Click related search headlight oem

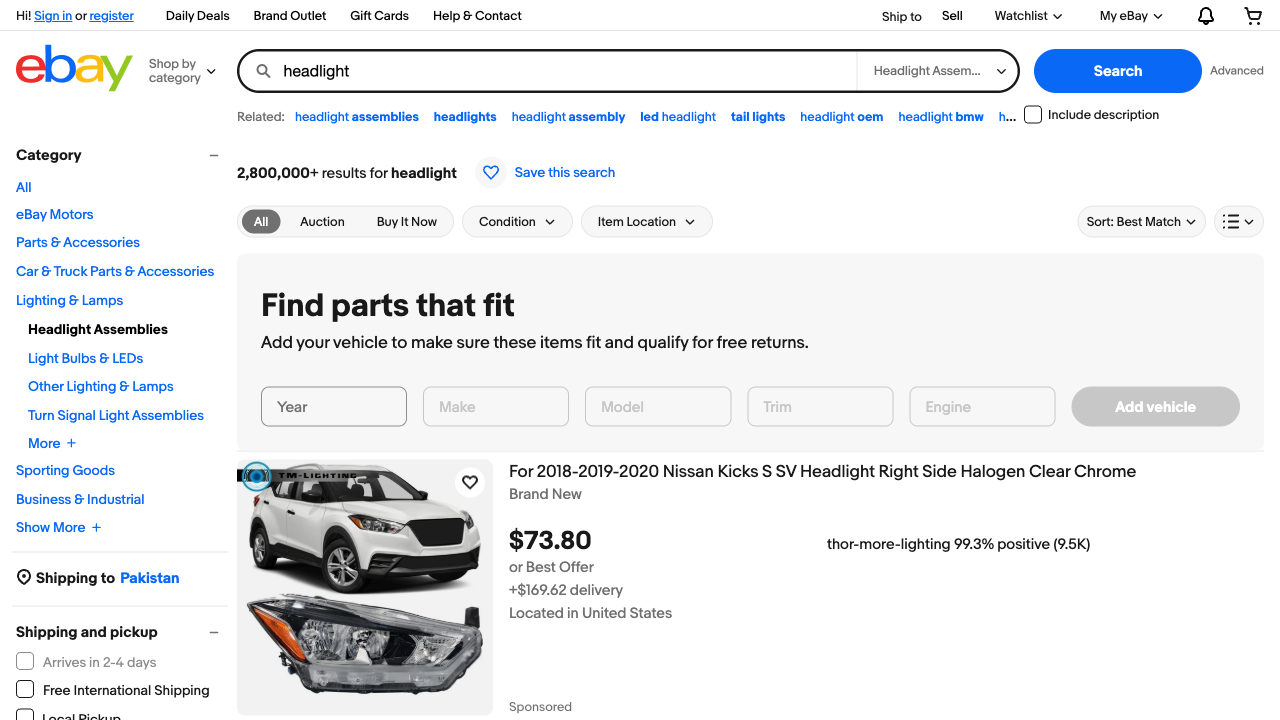click(842, 117)
